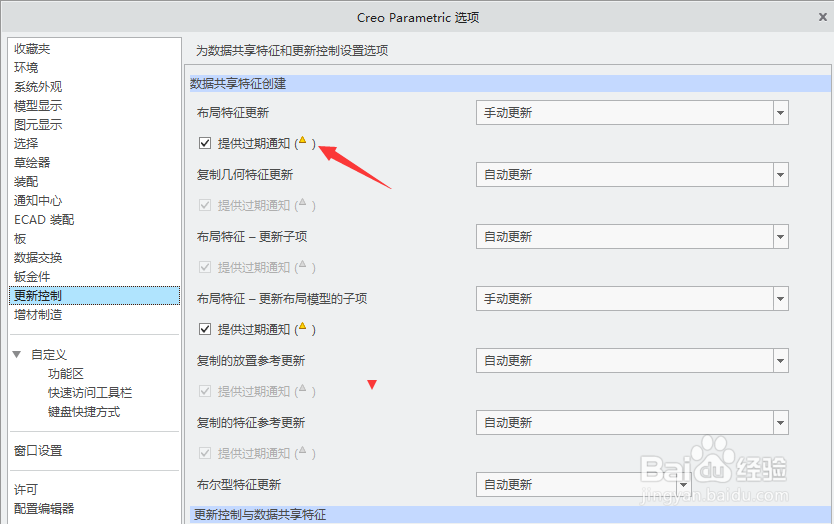Select 装配 category

point(26,182)
